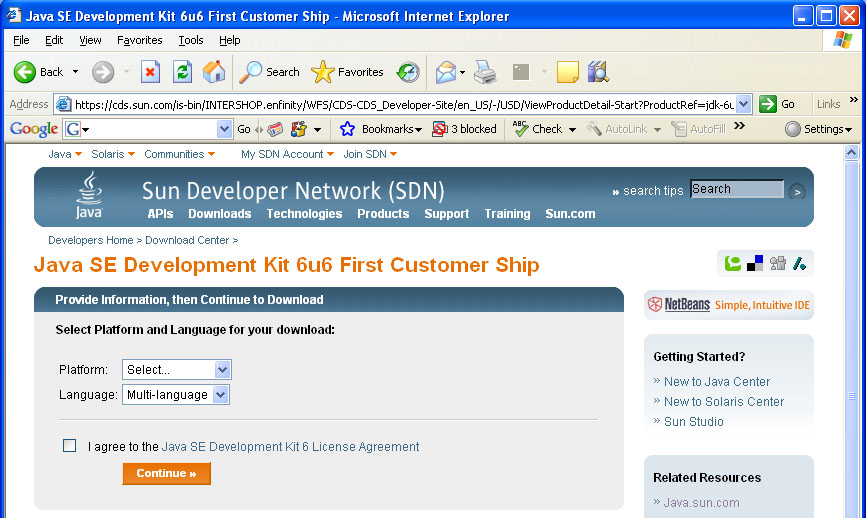Open the History clock icon
The image size is (866, 518).
(x=408, y=72)
